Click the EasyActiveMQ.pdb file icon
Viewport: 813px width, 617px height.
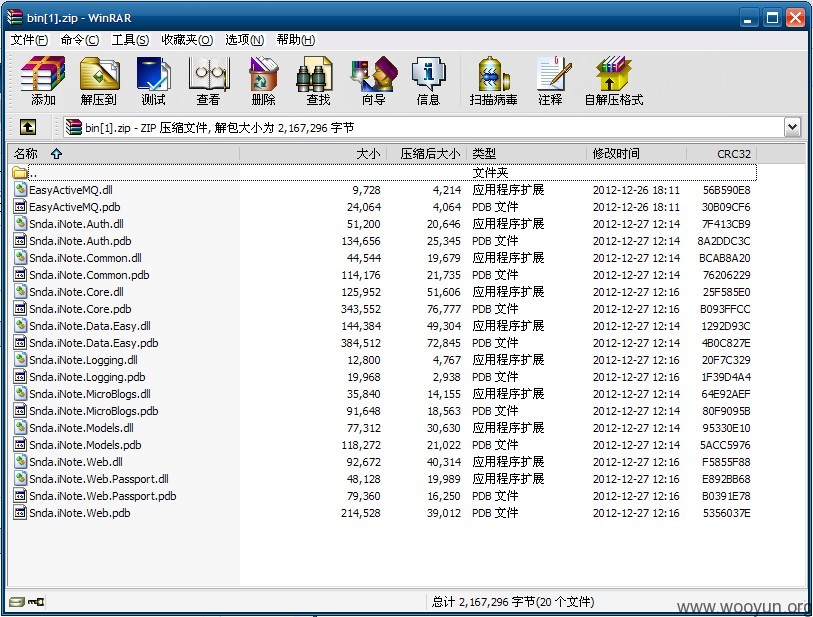(20, 207)
